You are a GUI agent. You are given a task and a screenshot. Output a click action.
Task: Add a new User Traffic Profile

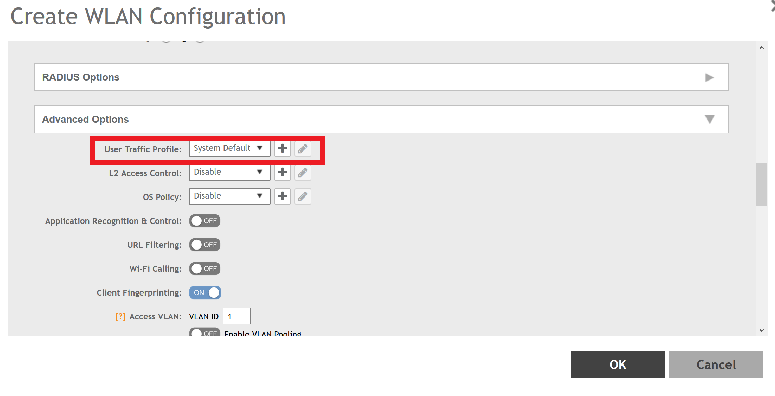coord(282,148)
